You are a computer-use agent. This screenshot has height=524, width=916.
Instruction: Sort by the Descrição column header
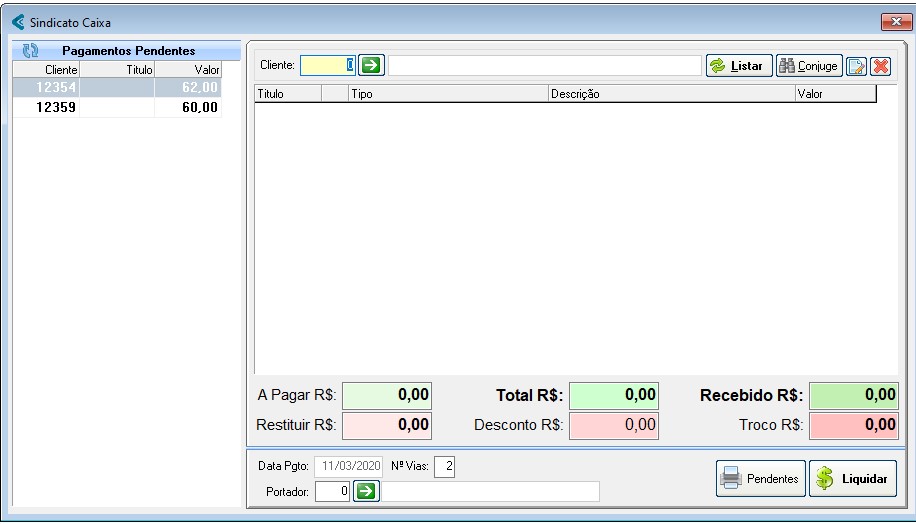pyautogui.click(x=670, y=94)
